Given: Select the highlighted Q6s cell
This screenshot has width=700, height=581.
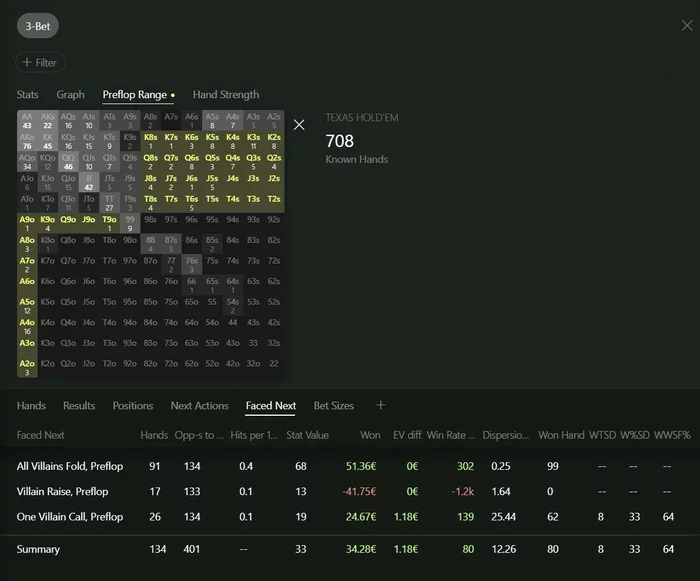Looking at the screenshot, I should click(x=192, y=162).
